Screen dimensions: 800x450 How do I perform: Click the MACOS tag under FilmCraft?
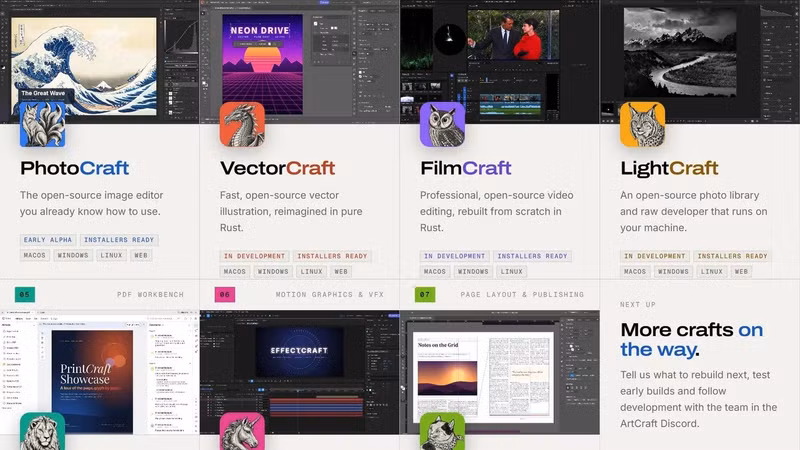pos(435,271)
